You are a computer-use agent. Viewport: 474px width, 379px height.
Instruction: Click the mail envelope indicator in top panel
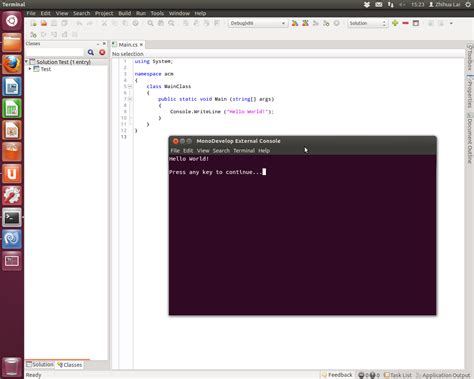[x=379, y=5]
